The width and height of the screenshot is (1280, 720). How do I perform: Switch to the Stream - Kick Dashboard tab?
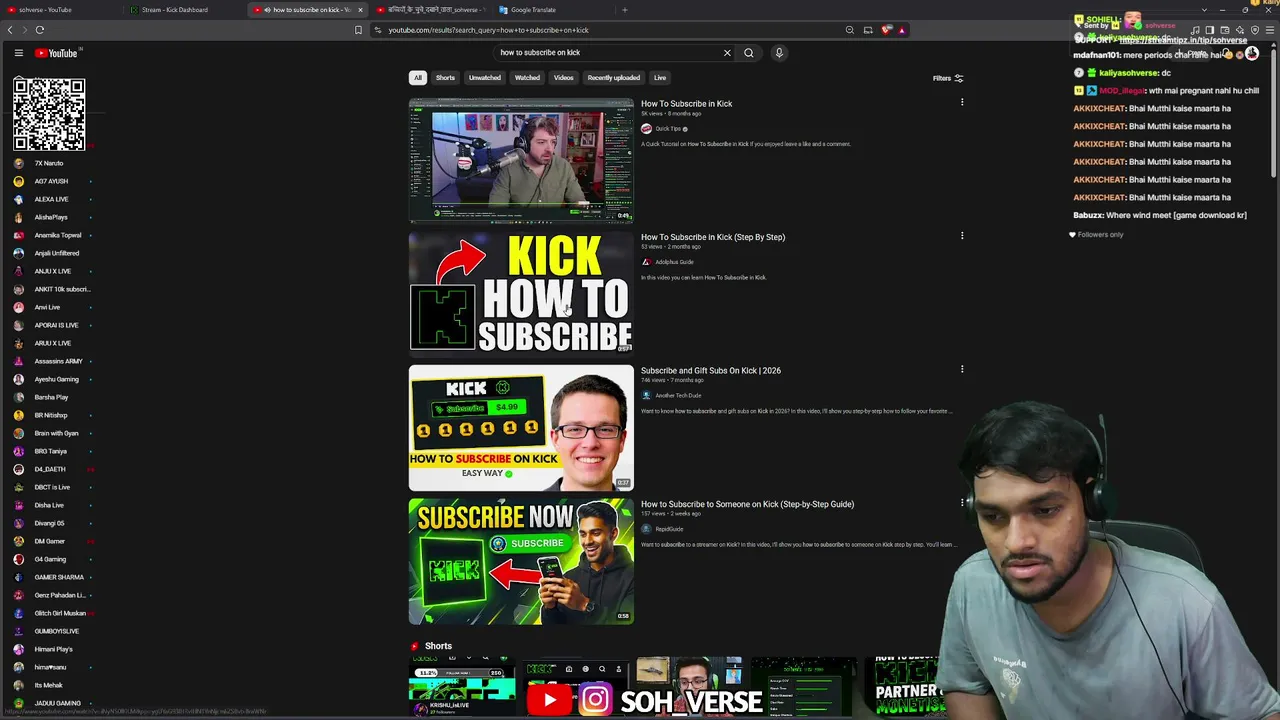coord(185,10)
